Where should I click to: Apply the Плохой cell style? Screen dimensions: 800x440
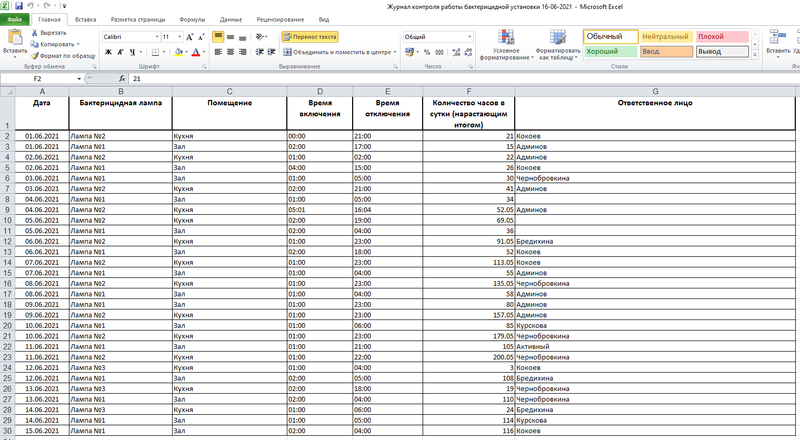(722, 37)
